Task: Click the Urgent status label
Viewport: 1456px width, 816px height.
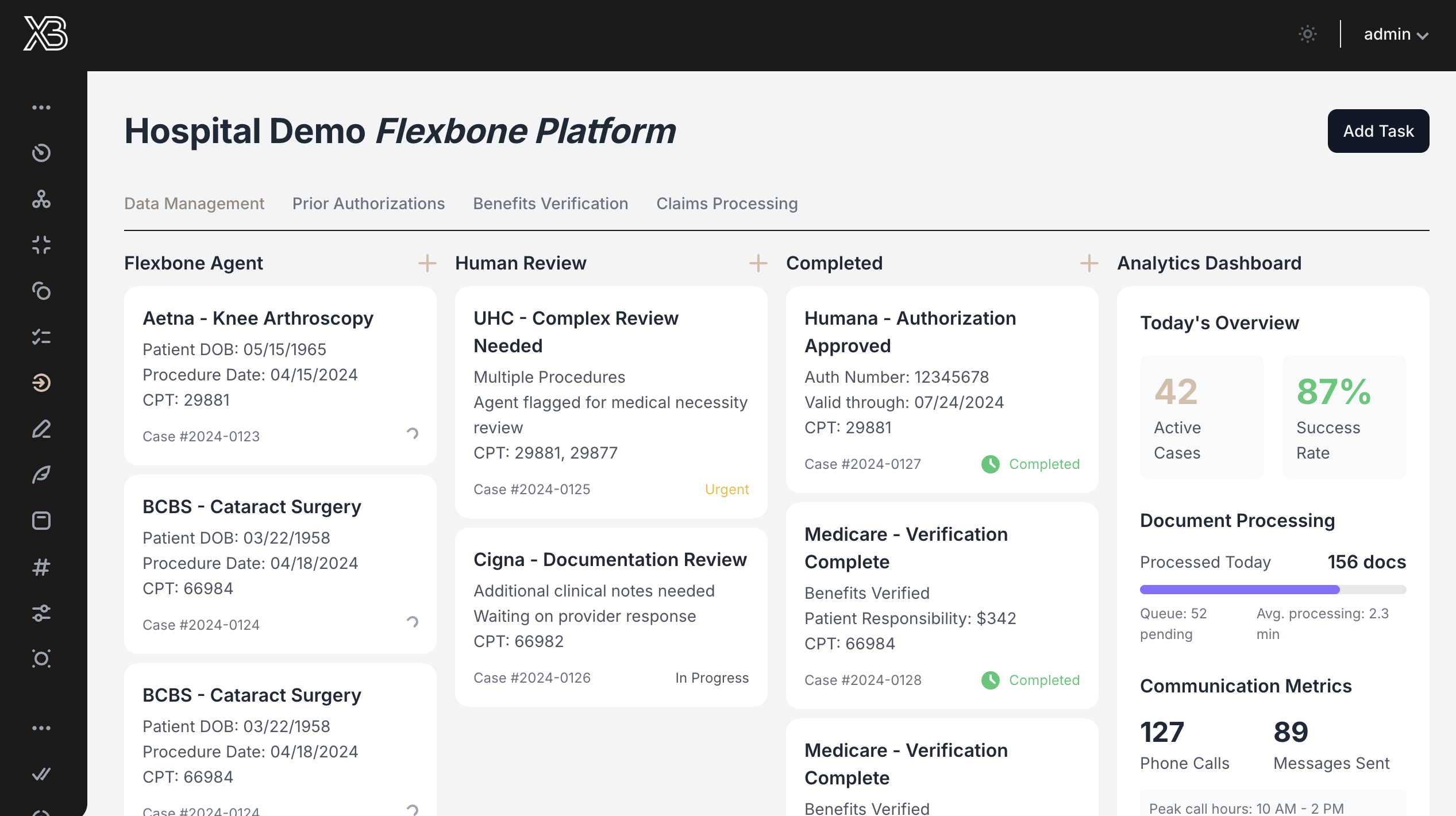Action: point(727,490)
